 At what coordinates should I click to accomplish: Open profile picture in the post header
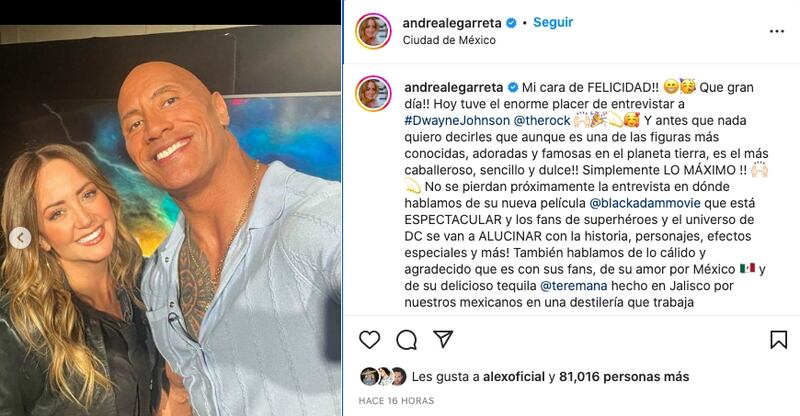click(373, 31)
